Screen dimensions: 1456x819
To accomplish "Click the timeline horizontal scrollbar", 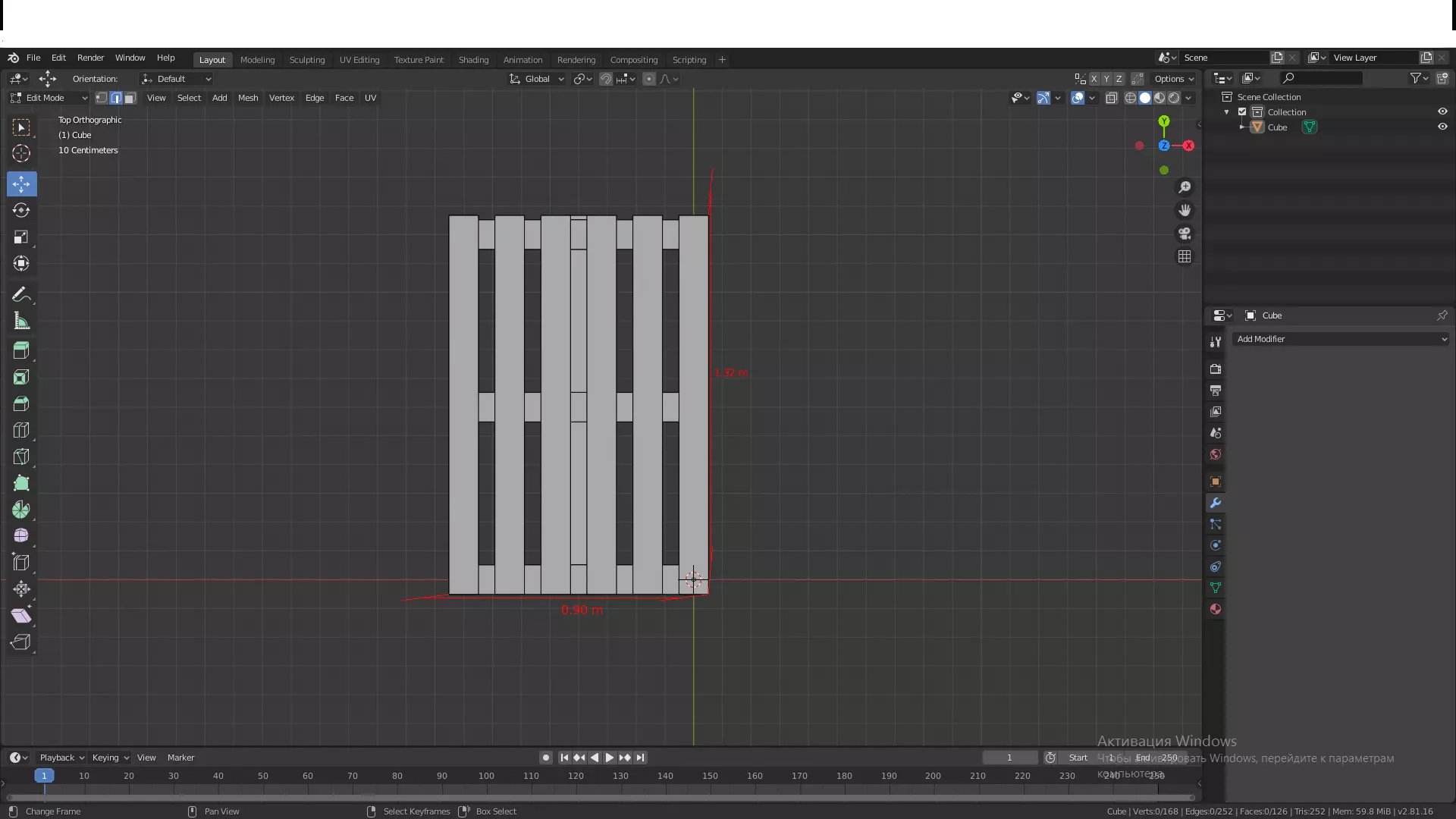I will click(601, 798).
